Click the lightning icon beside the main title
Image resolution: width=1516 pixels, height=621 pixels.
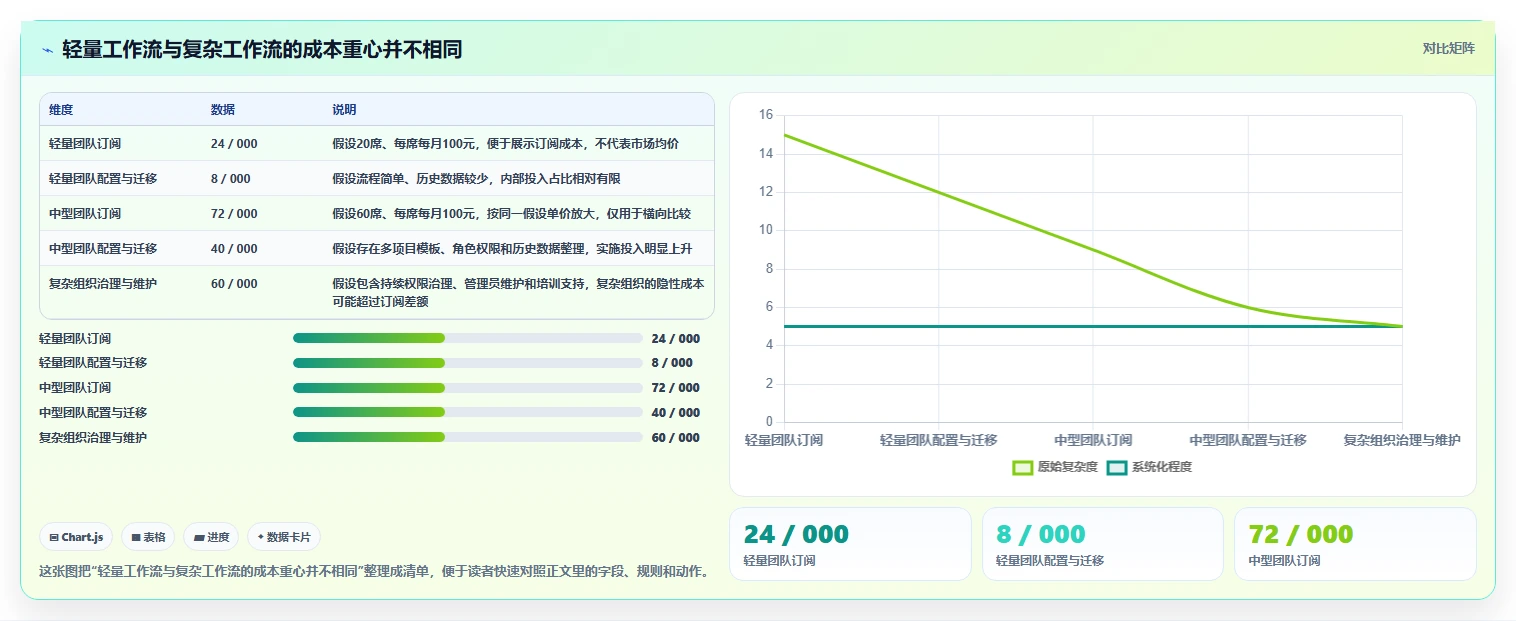tap(48, 50)
